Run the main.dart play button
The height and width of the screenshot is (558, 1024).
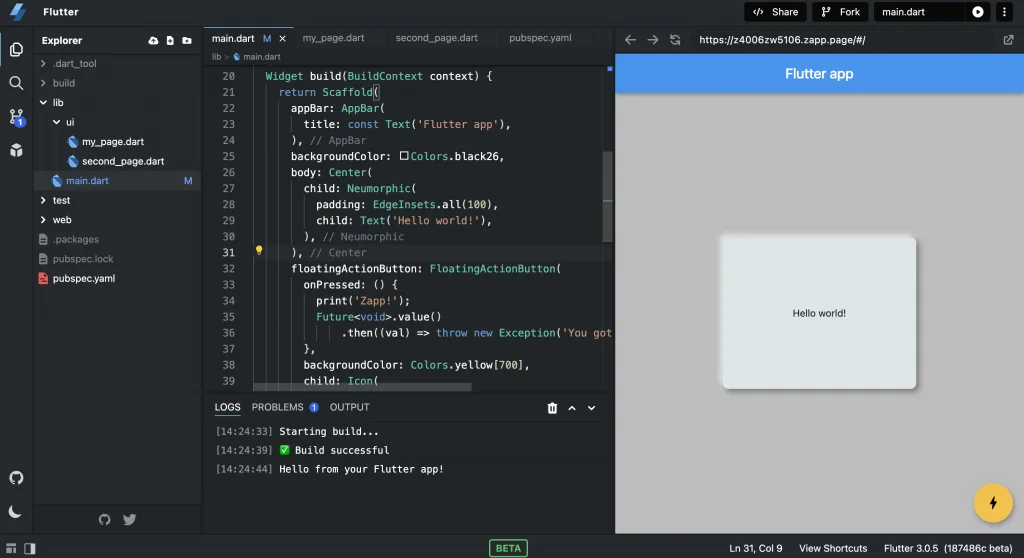977,12
